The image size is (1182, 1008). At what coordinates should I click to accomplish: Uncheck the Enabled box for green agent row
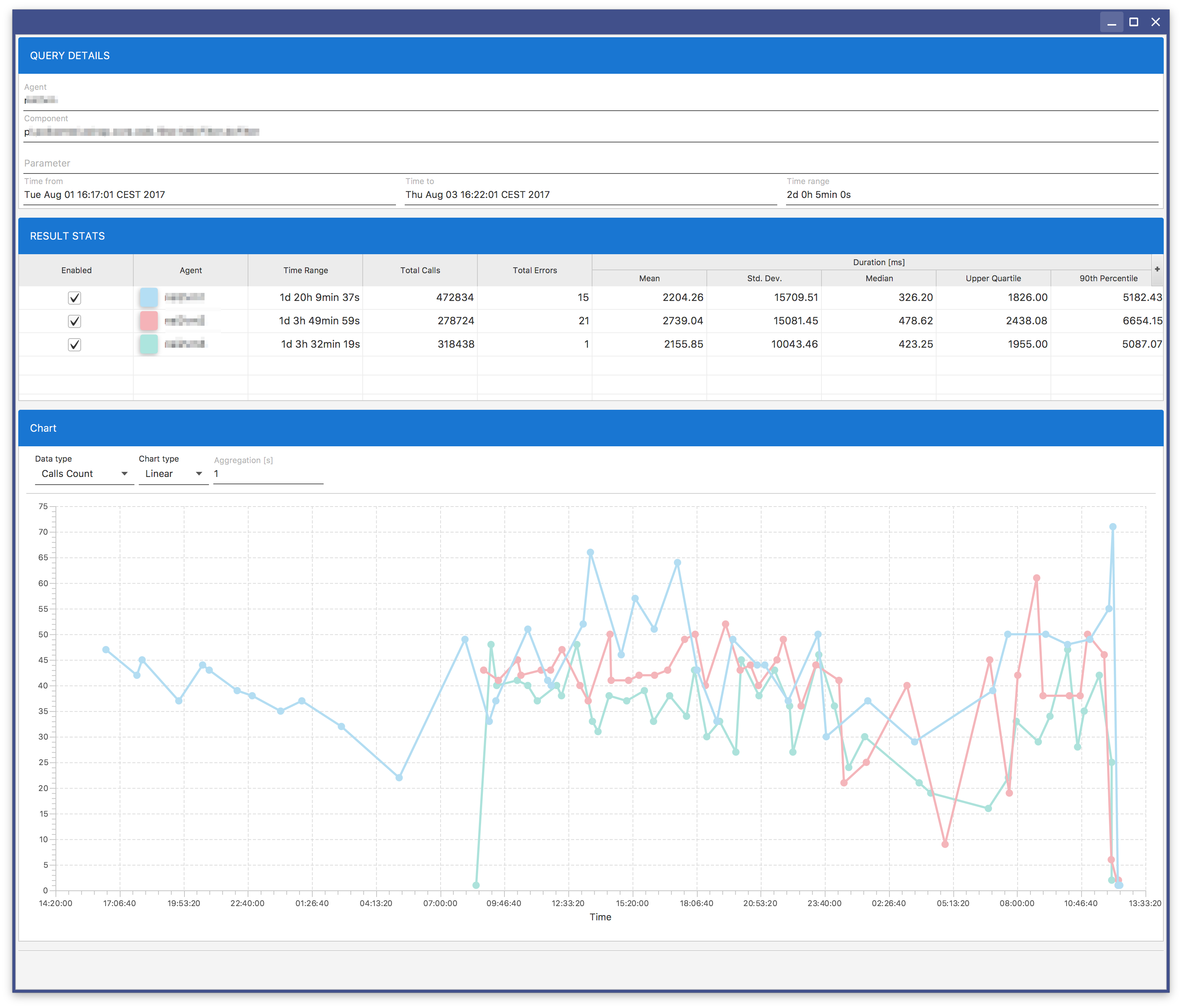tap(75, 344)
